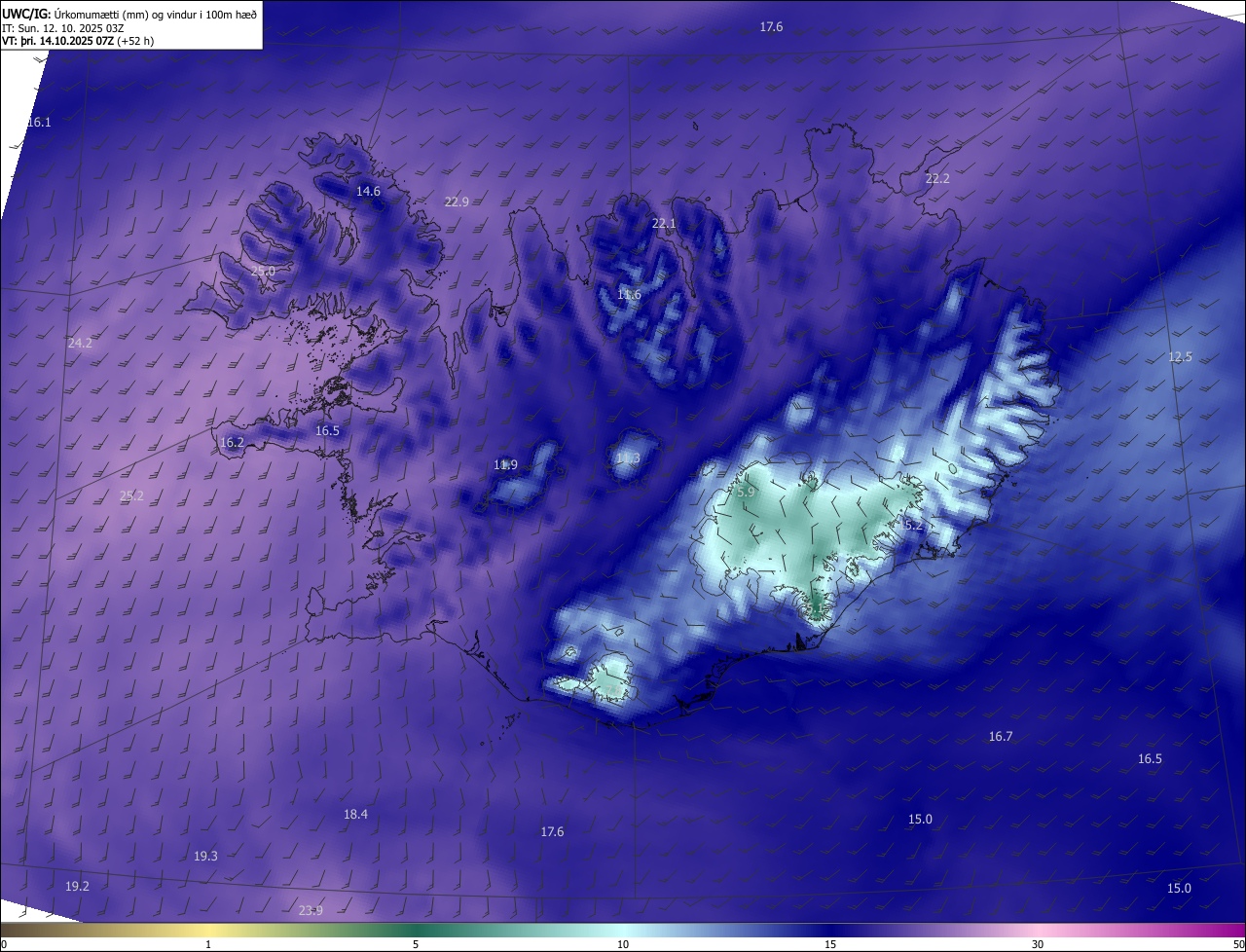Select the 25.2 value label on the map
The height and width of the screenshot is (952, 1246).
131,496
